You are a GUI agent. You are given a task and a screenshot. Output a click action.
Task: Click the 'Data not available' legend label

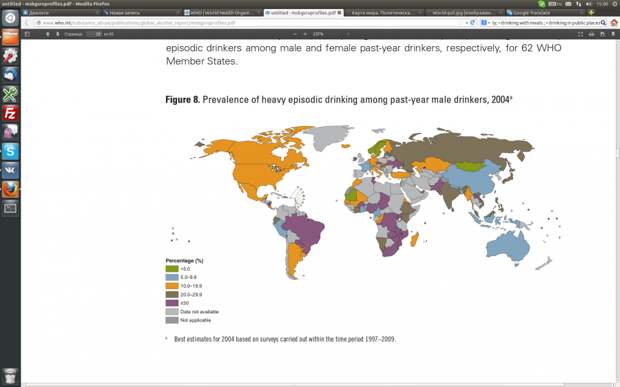pos(199,312)
